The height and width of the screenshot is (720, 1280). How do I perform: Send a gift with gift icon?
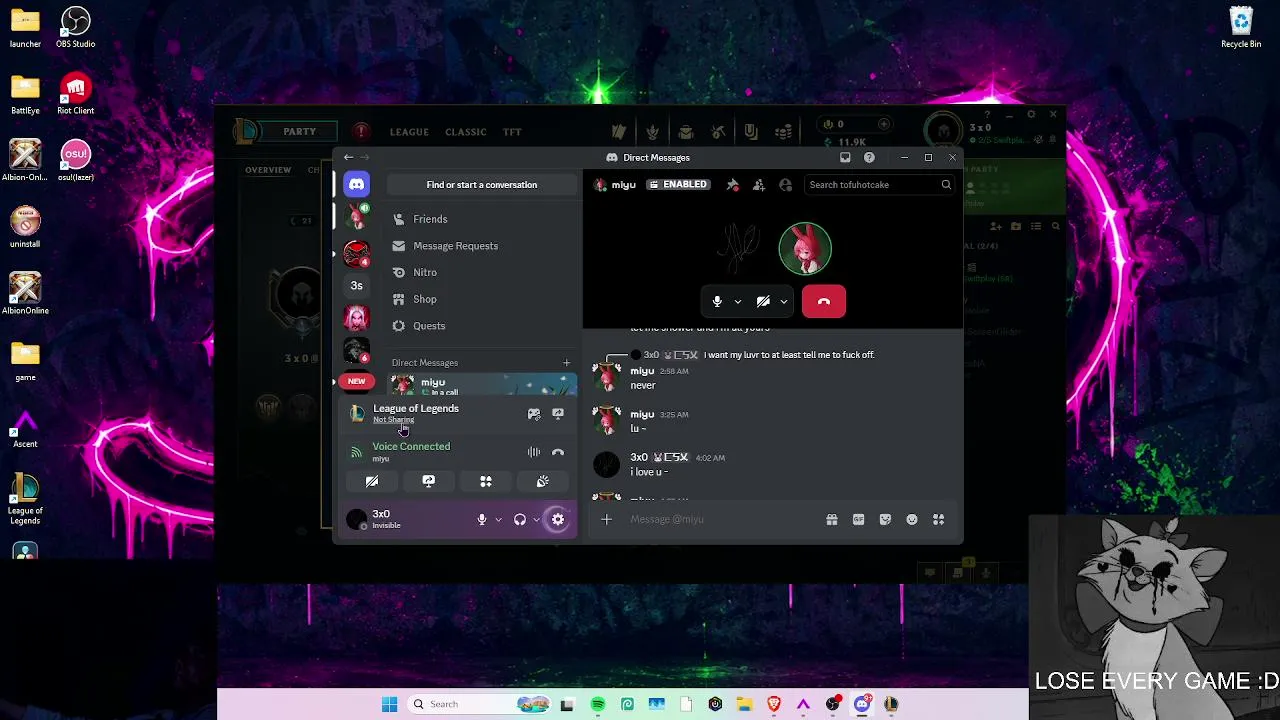[x=832, y=520]
